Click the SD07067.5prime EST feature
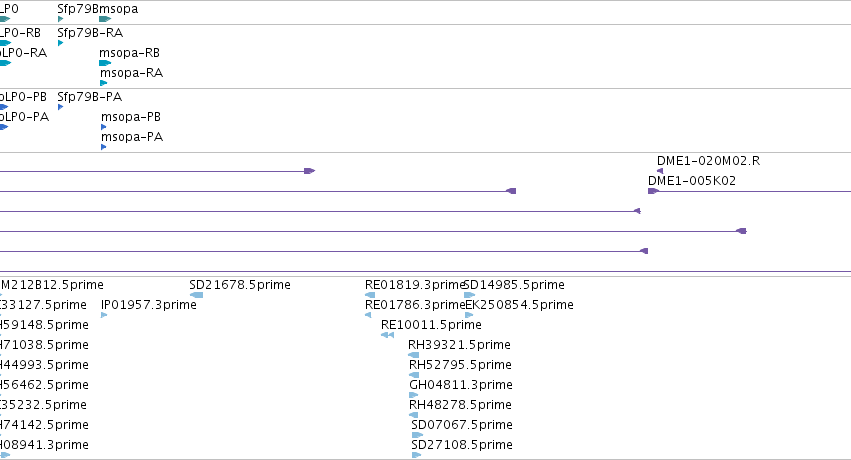This screenshot has width=851, height=460. (417, 435)
